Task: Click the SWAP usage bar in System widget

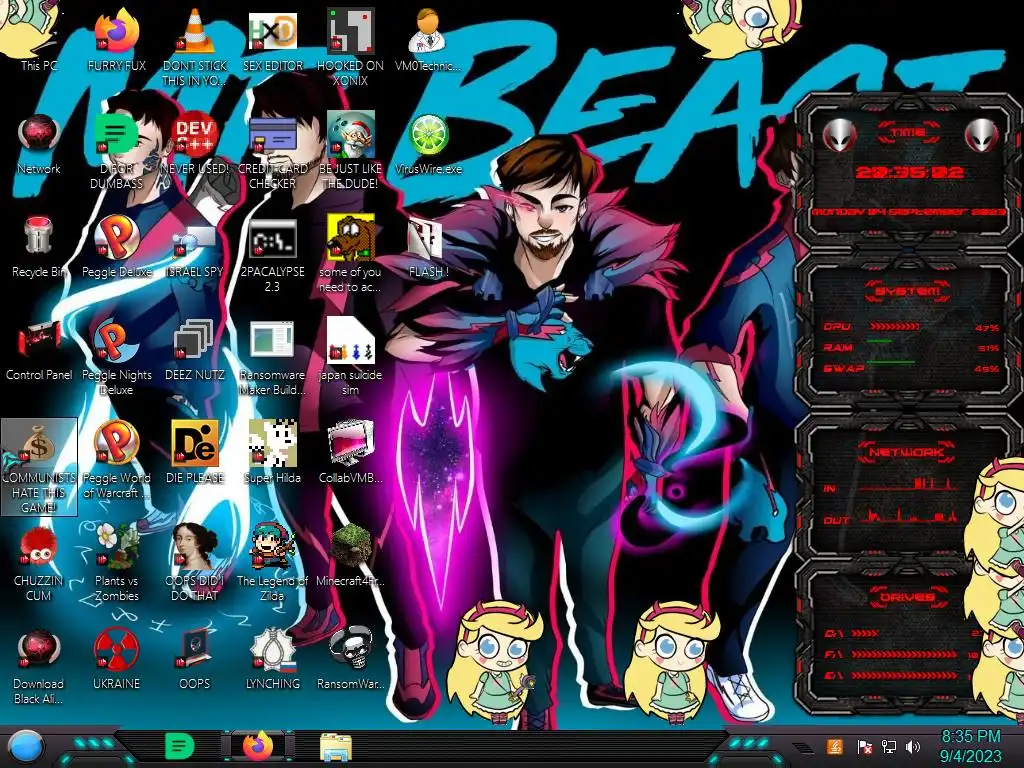Action: pos(890,362)
